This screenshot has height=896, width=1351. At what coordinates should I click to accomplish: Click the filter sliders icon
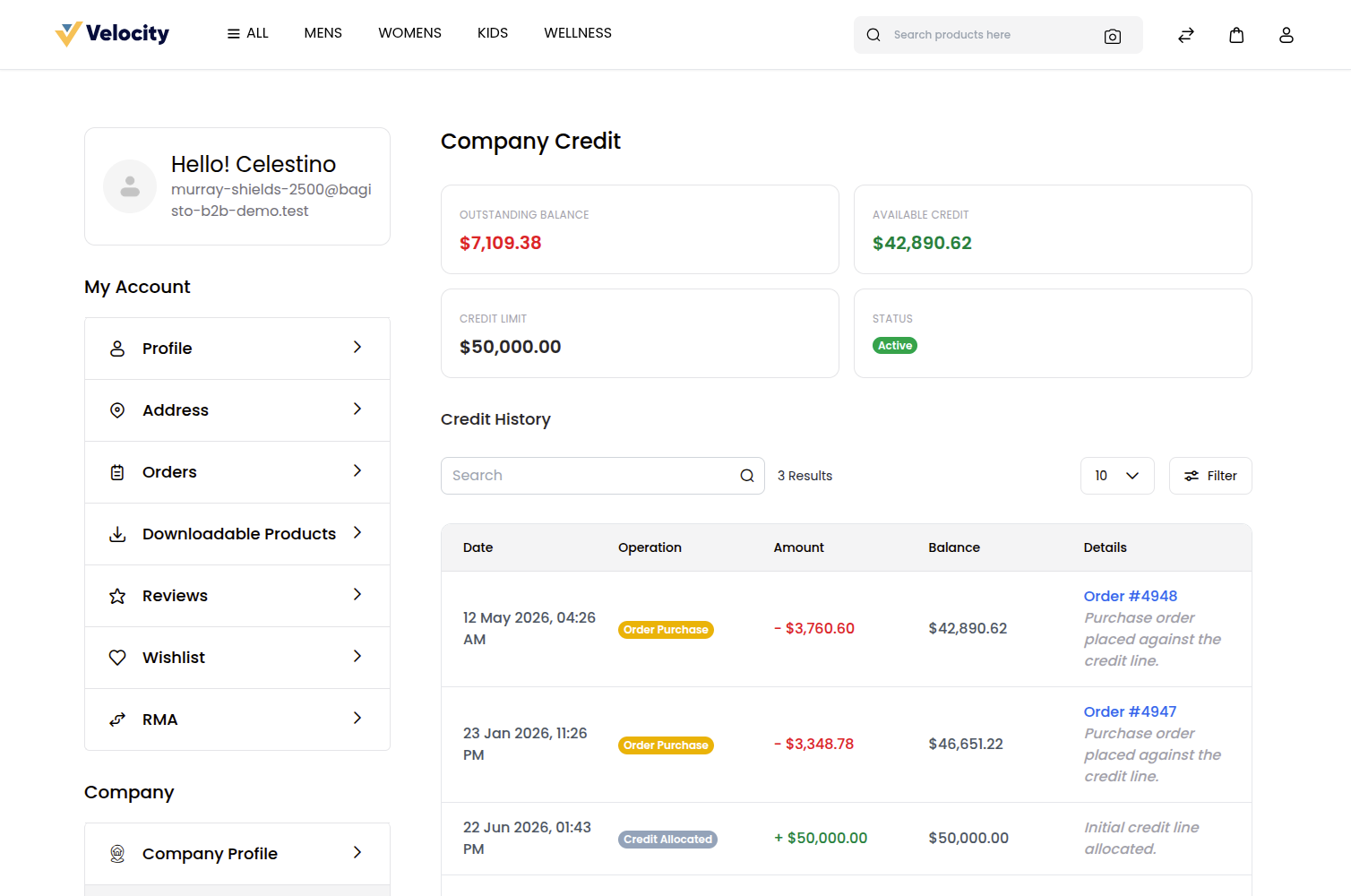point(1192,476)
